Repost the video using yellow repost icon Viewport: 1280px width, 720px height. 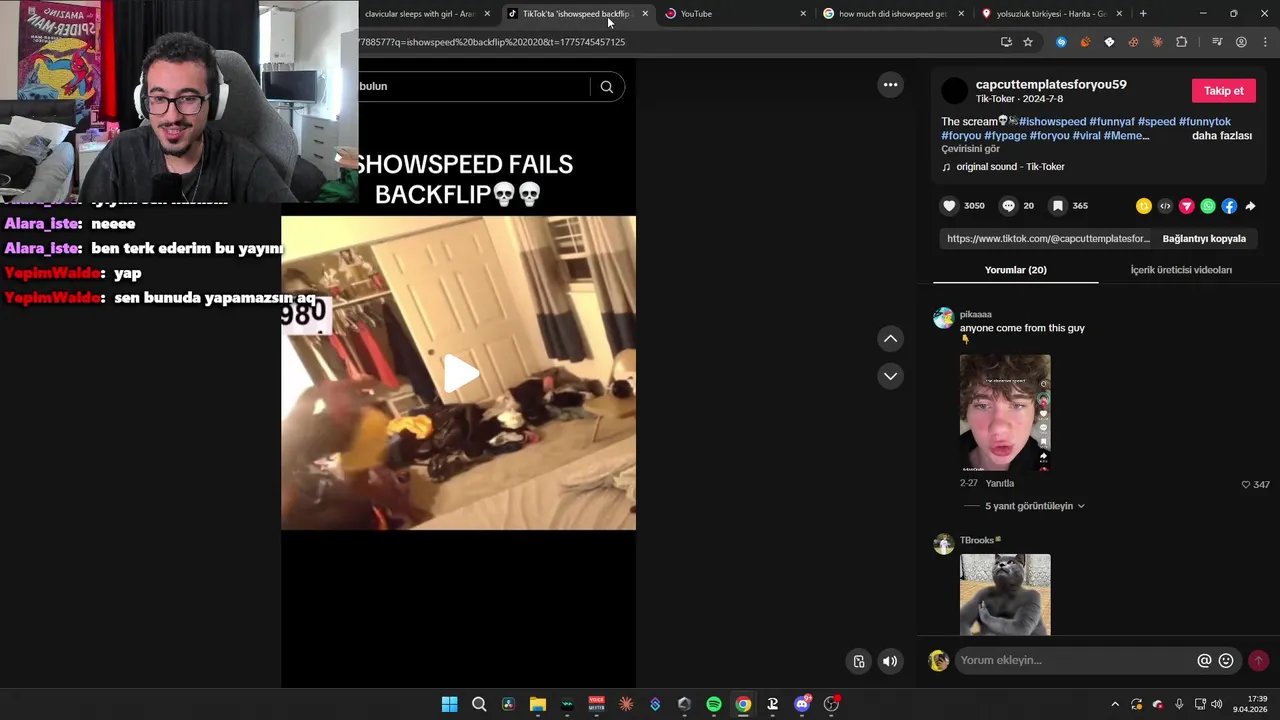coord(1144,206)
